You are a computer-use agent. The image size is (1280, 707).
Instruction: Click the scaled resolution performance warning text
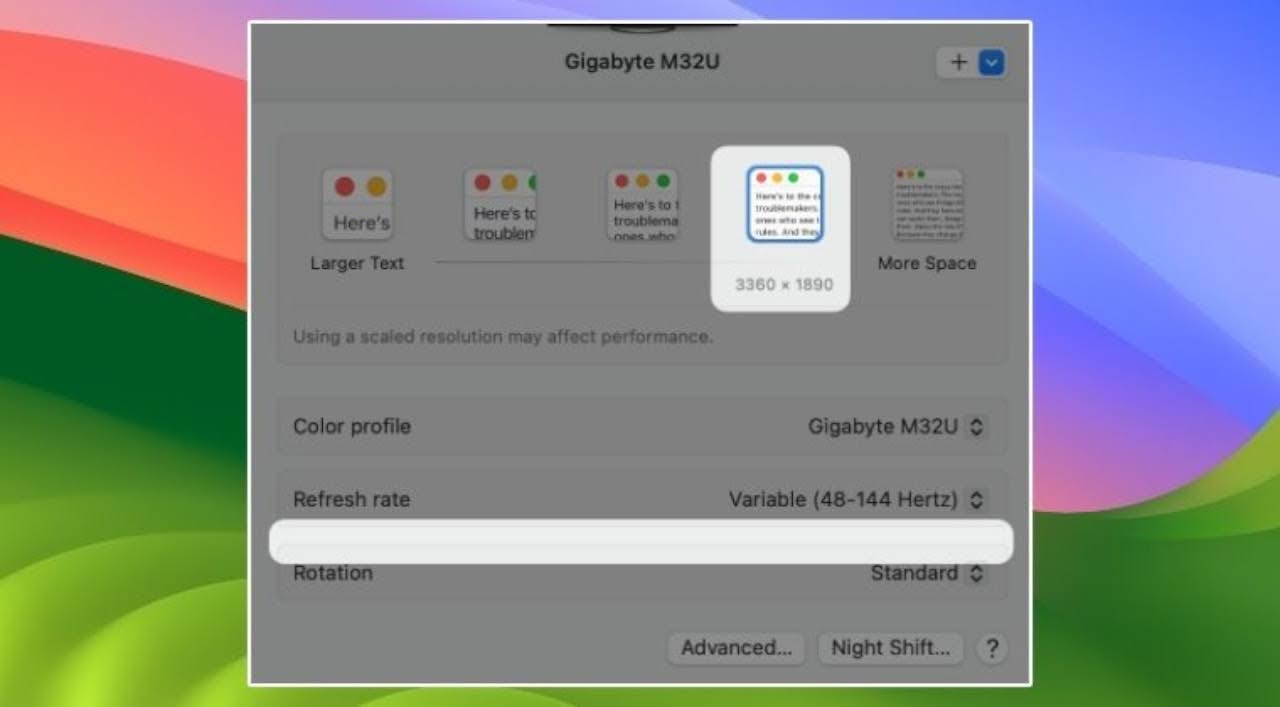point(503,336)
